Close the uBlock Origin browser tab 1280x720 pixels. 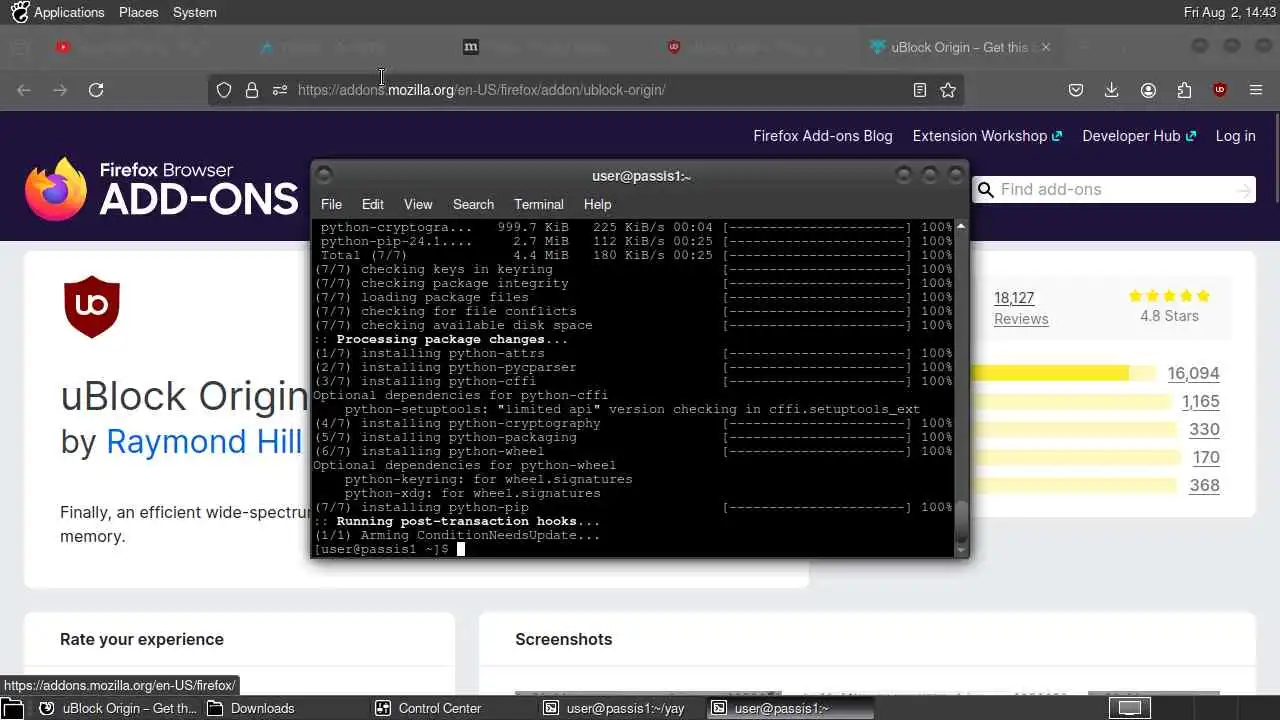pyautogui.click(x=1046, y=47)
